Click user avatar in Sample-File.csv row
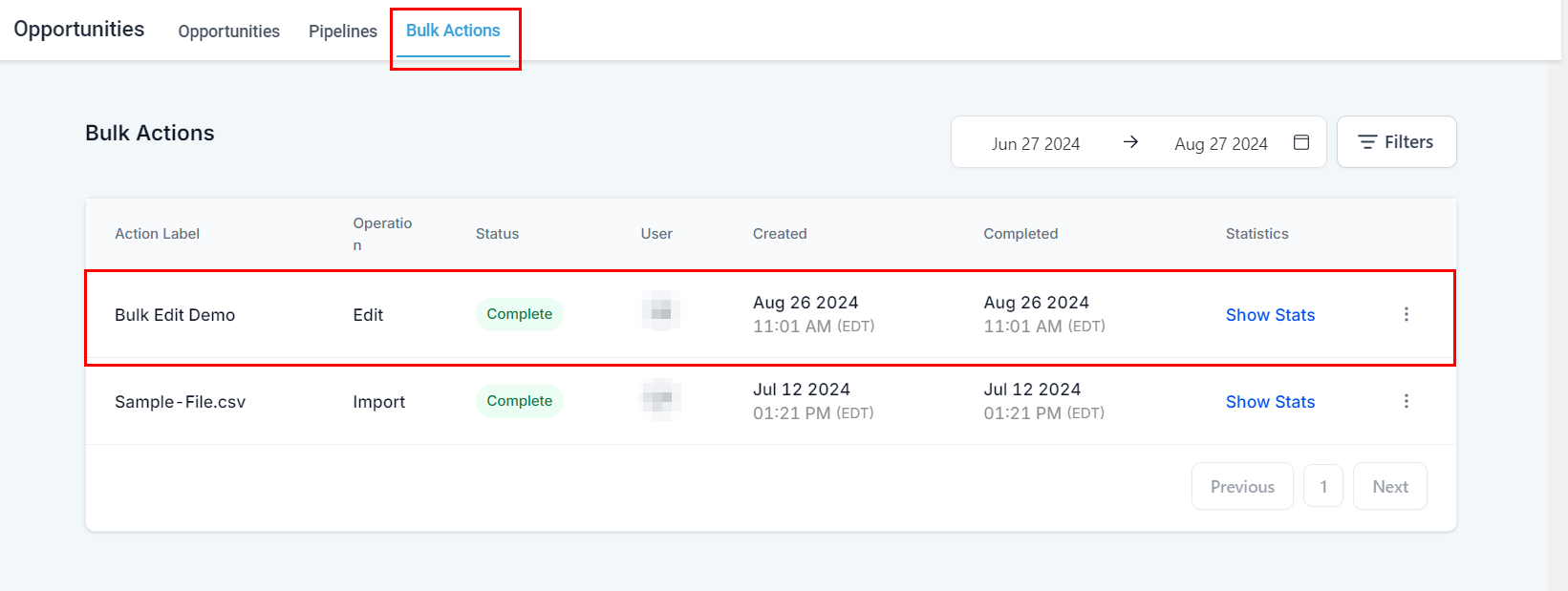This screenshot has height=591, width=1568. 660,398
